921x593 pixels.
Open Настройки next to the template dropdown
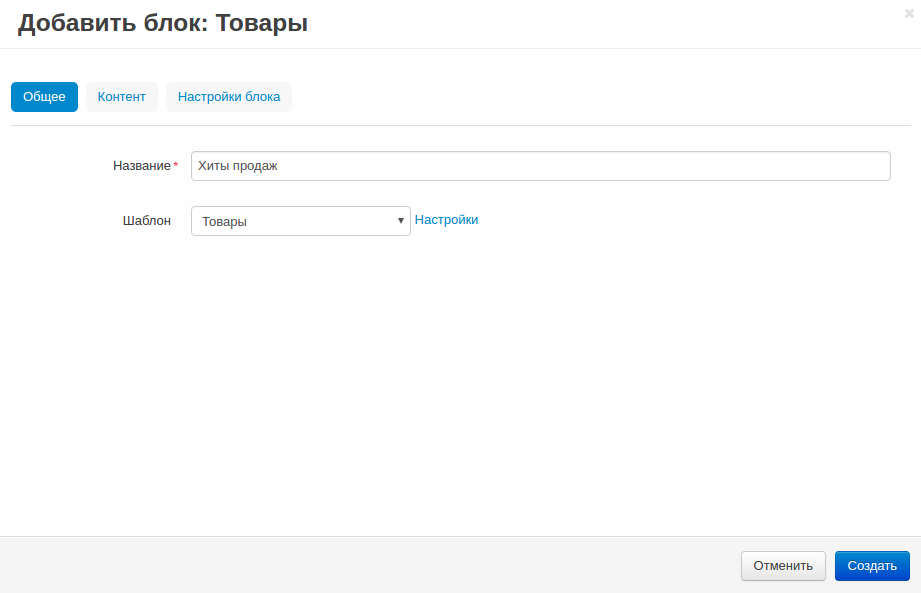[x=446, y=219]
